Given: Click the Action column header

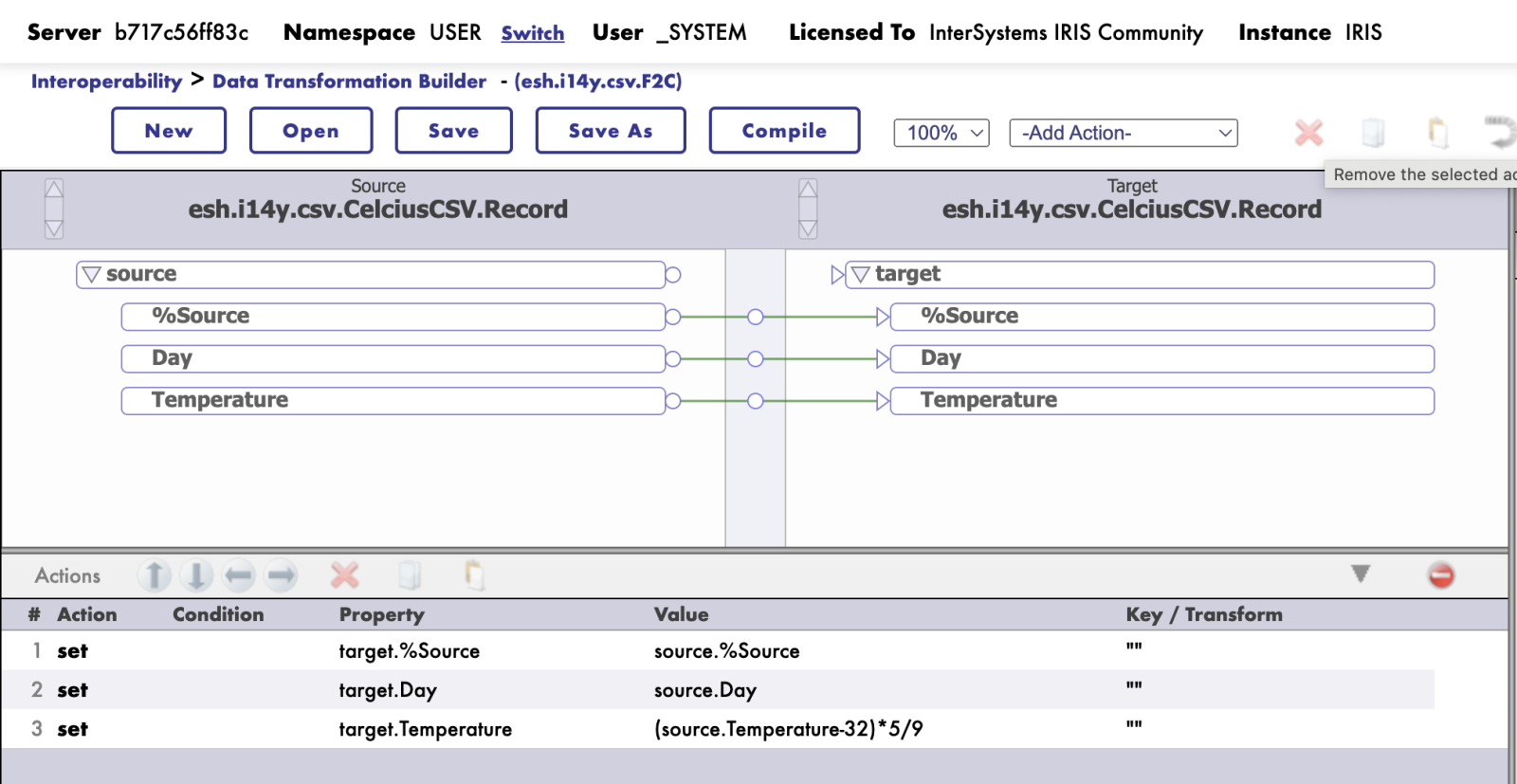Looking at the screenshot, I should point(87,614).
